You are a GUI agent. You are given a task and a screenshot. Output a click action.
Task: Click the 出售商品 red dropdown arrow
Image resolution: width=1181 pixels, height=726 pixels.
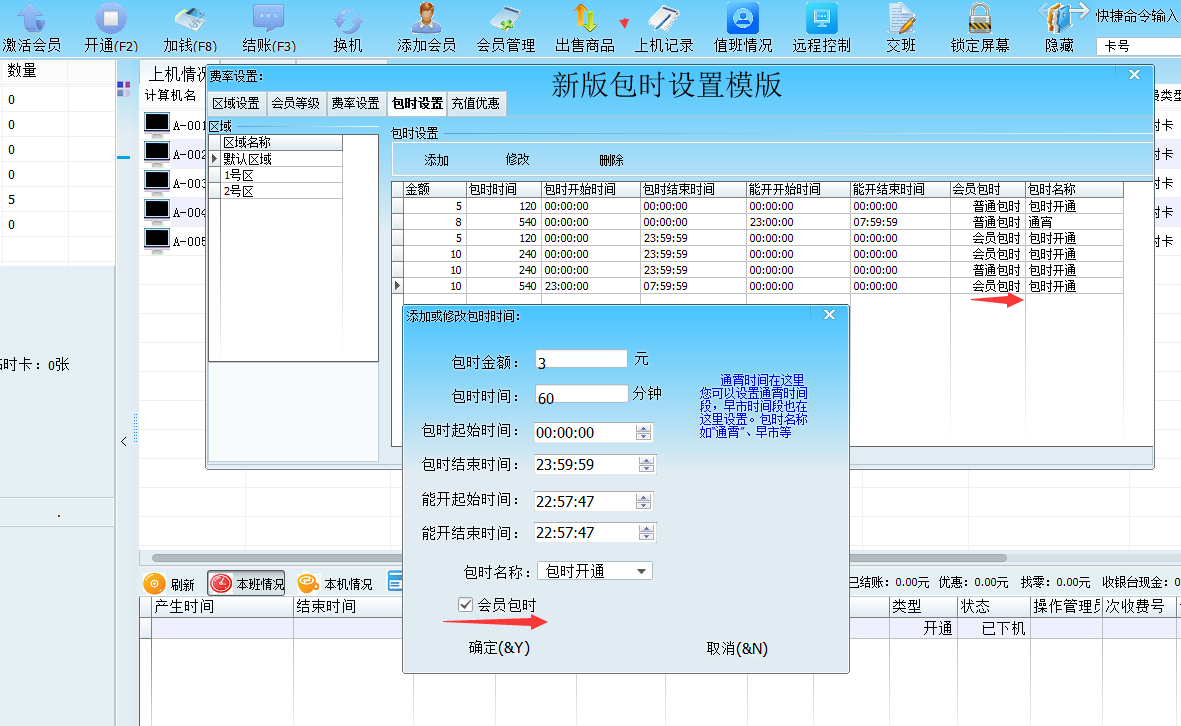click(624, 23)
